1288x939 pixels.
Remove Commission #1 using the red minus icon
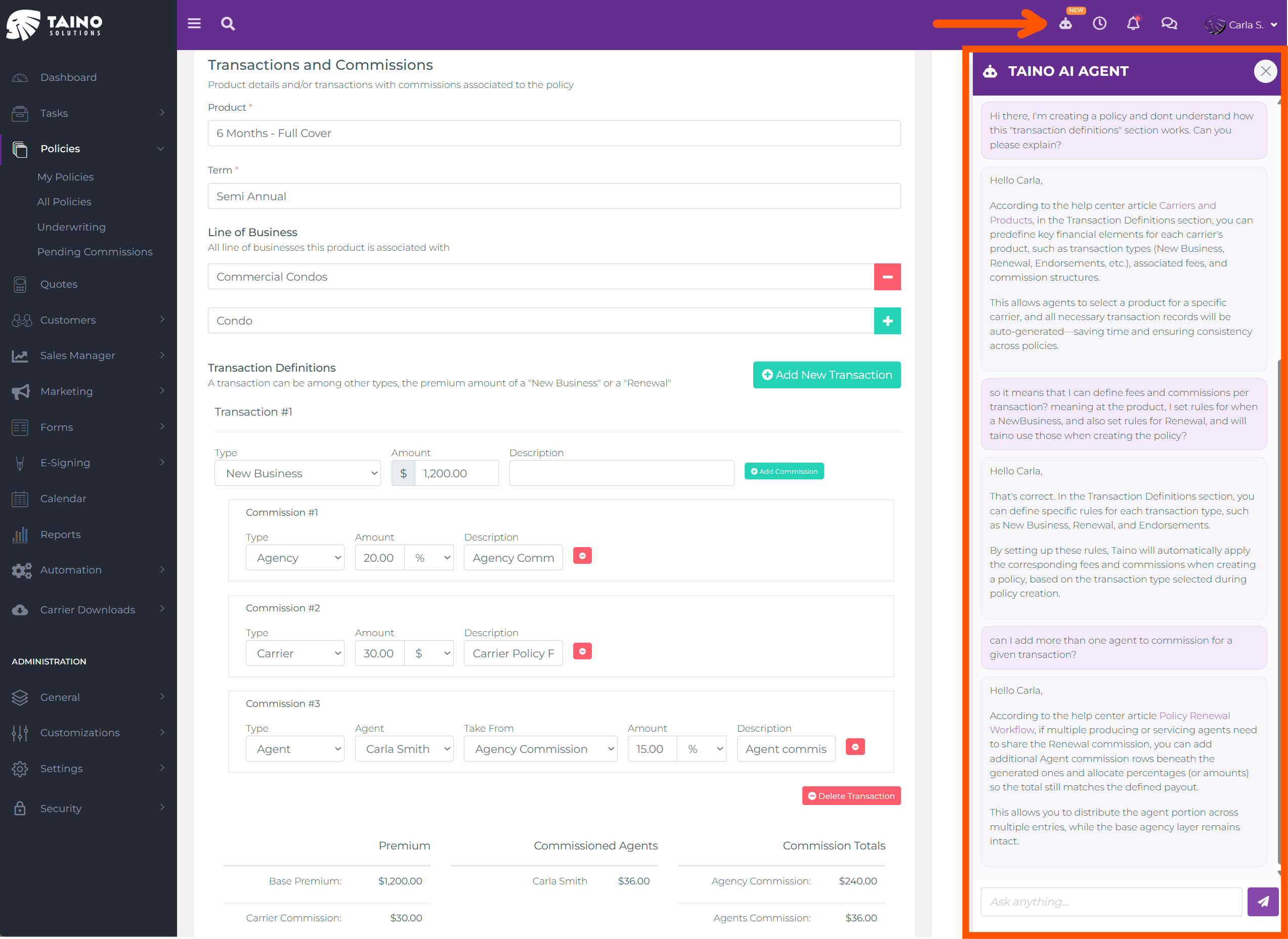pos(582,555)
